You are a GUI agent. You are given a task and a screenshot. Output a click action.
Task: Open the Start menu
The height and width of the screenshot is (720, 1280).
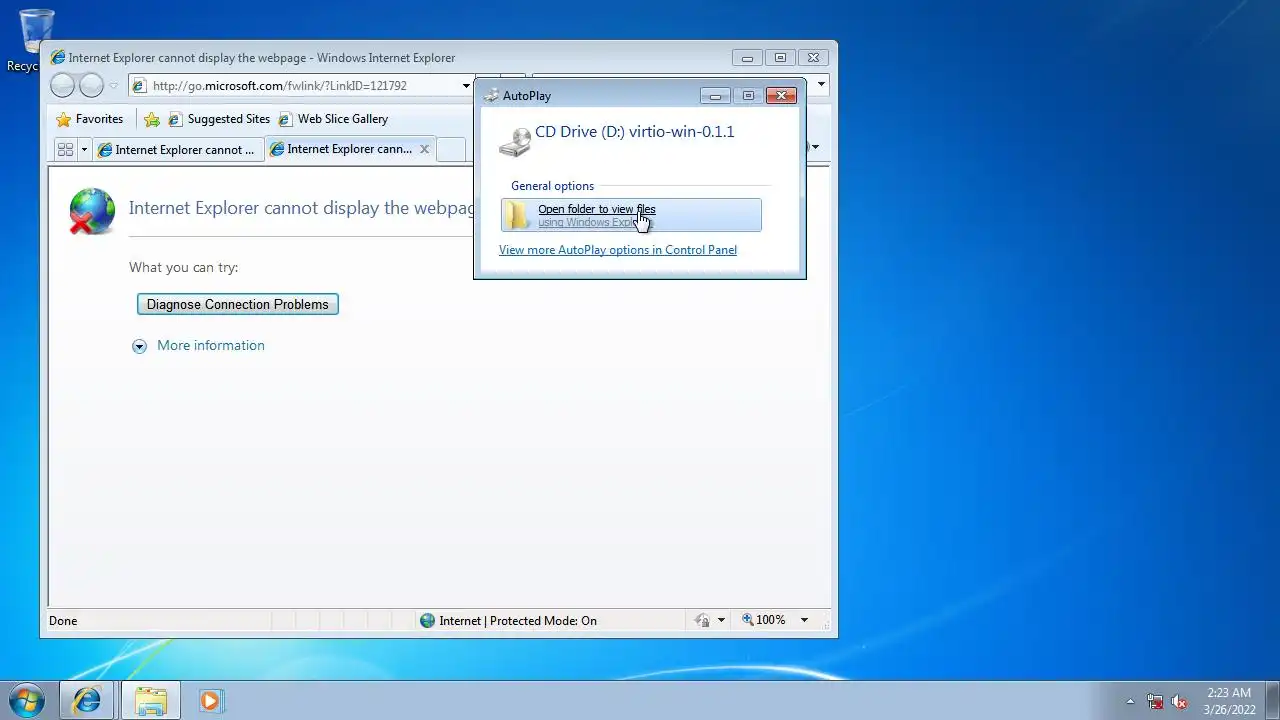27,700
